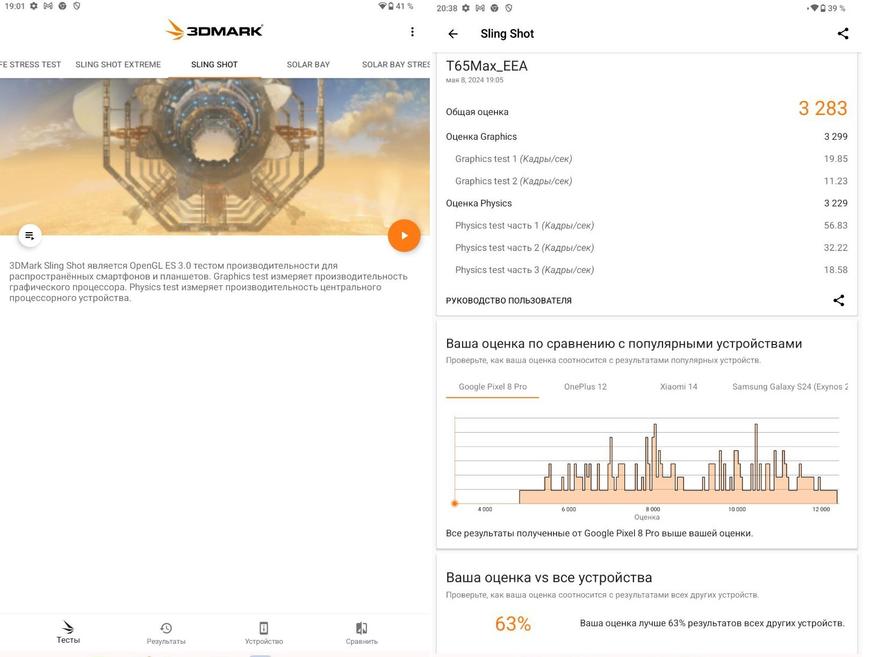
Task: Tap the test details list icon
Action: (30, 235)
